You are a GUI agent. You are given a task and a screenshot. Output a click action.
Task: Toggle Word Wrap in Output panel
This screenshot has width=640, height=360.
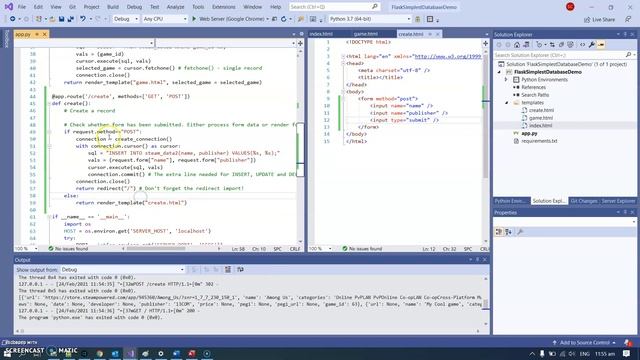coord(240,269)
